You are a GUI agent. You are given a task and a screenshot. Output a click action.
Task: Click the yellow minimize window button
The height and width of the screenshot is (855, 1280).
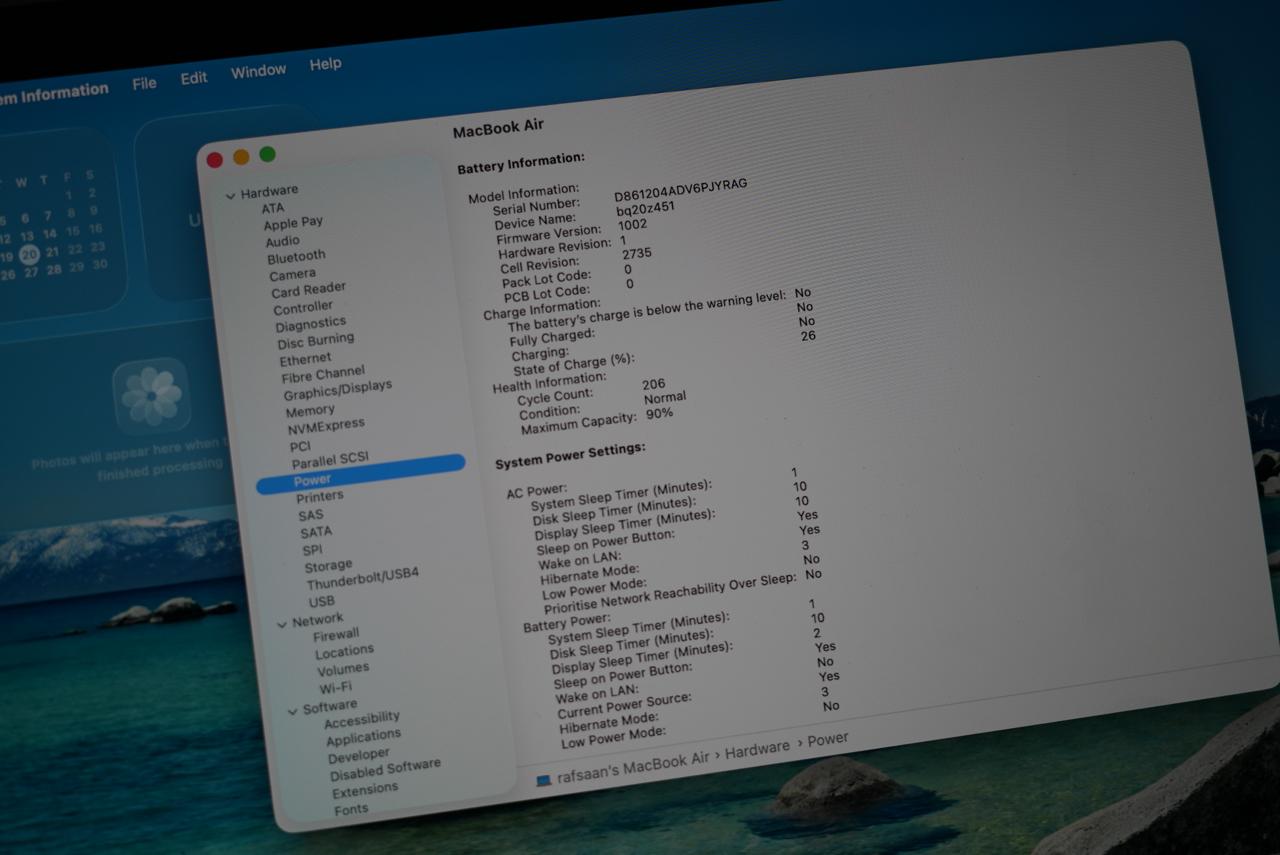click(x=241, y=157)
